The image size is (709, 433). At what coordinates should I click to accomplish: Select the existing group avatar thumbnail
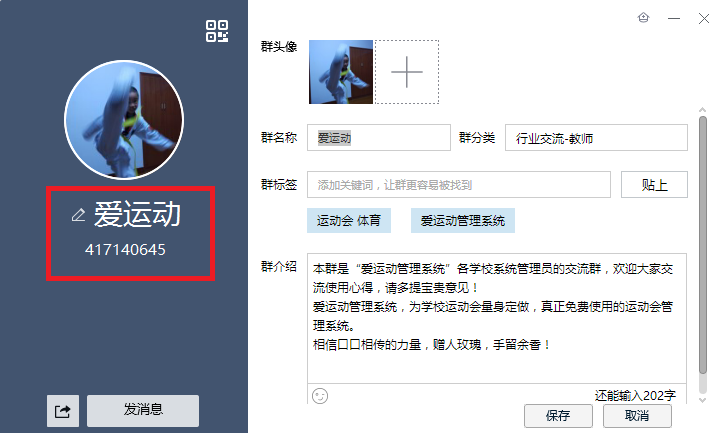[341, 72]
